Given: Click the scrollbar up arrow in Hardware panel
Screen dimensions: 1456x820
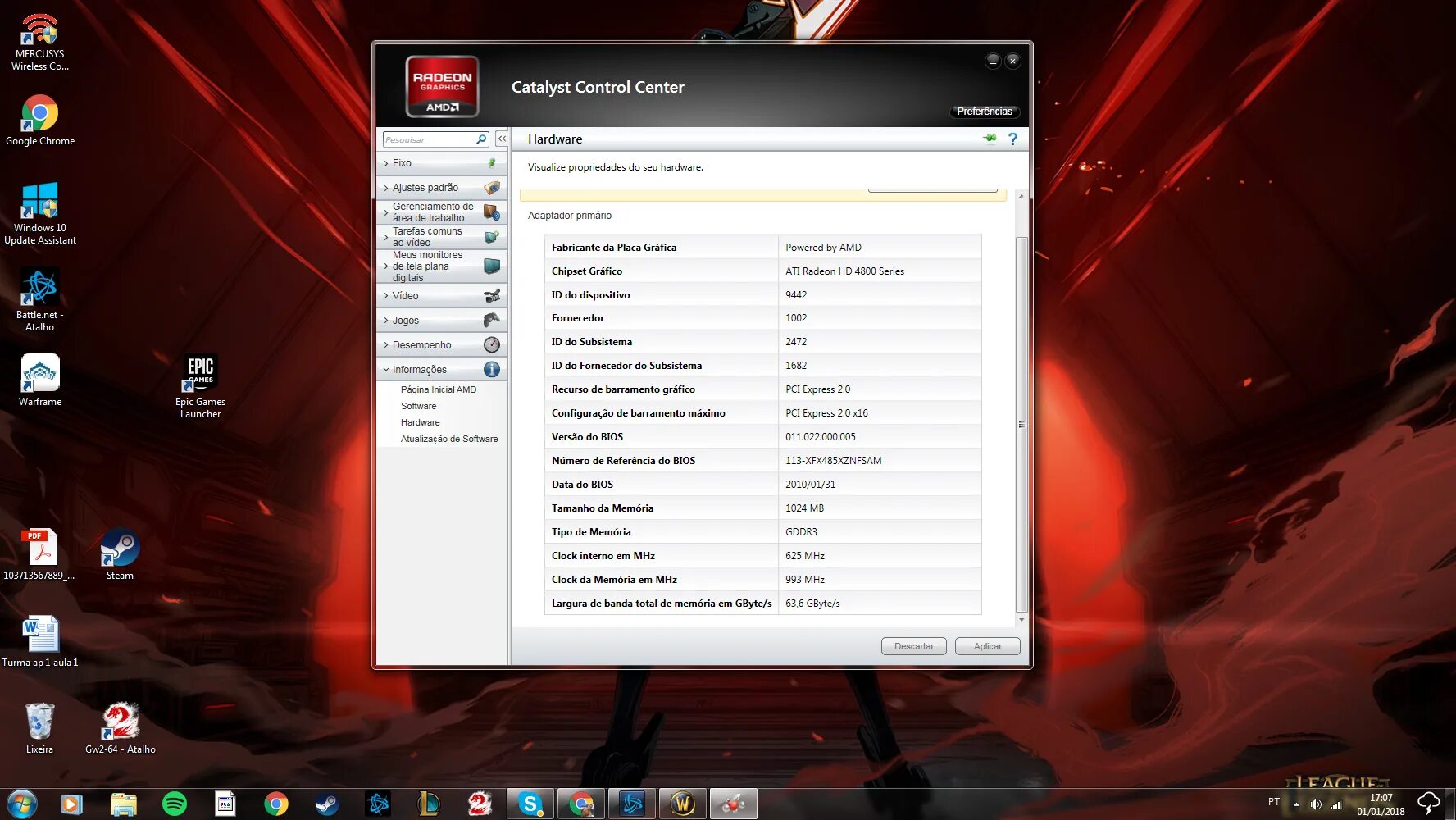Looking at the screenshot, I should 1021,196.
